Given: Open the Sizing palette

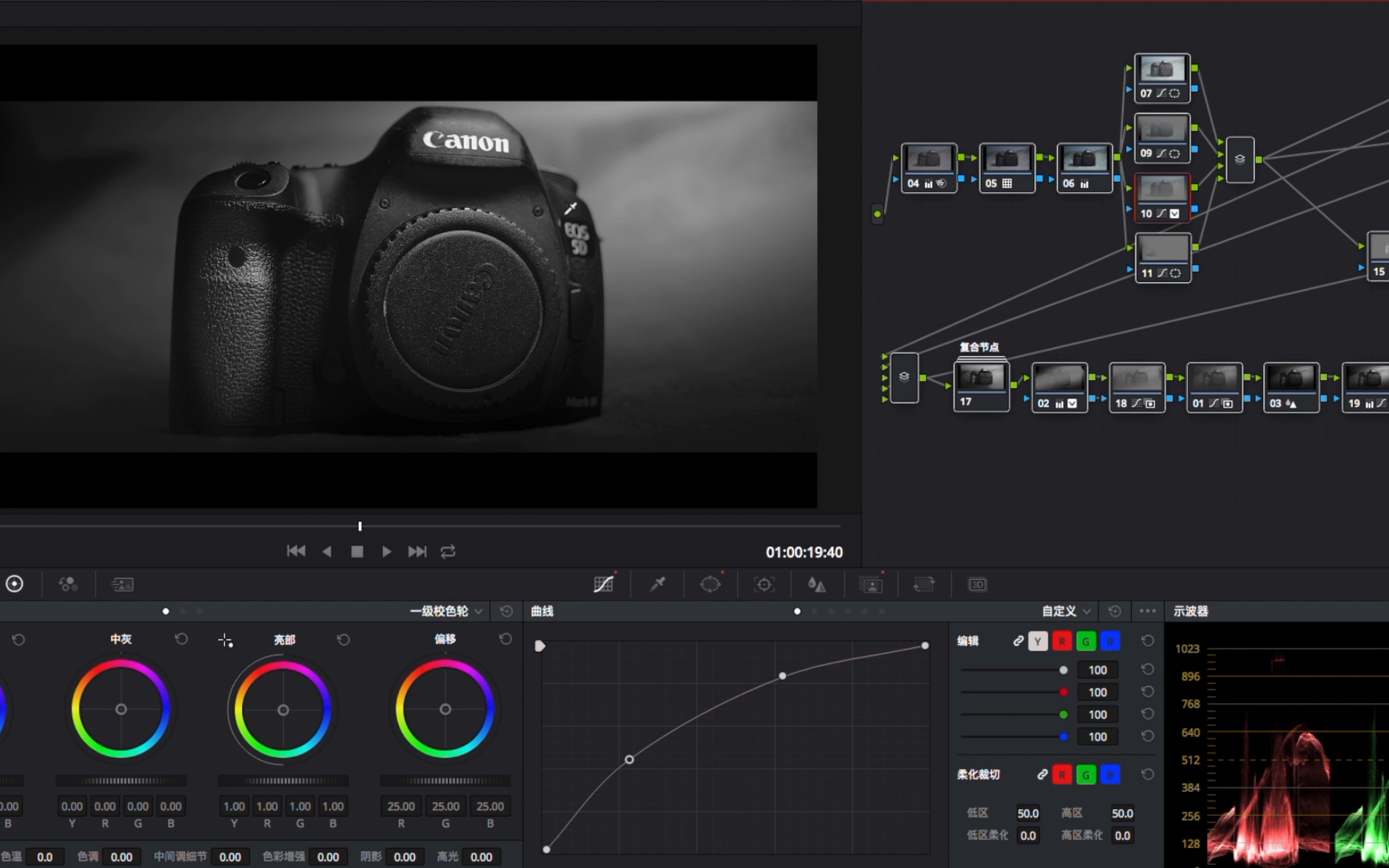Looking at the screenshot, I should tap(924, 584).
